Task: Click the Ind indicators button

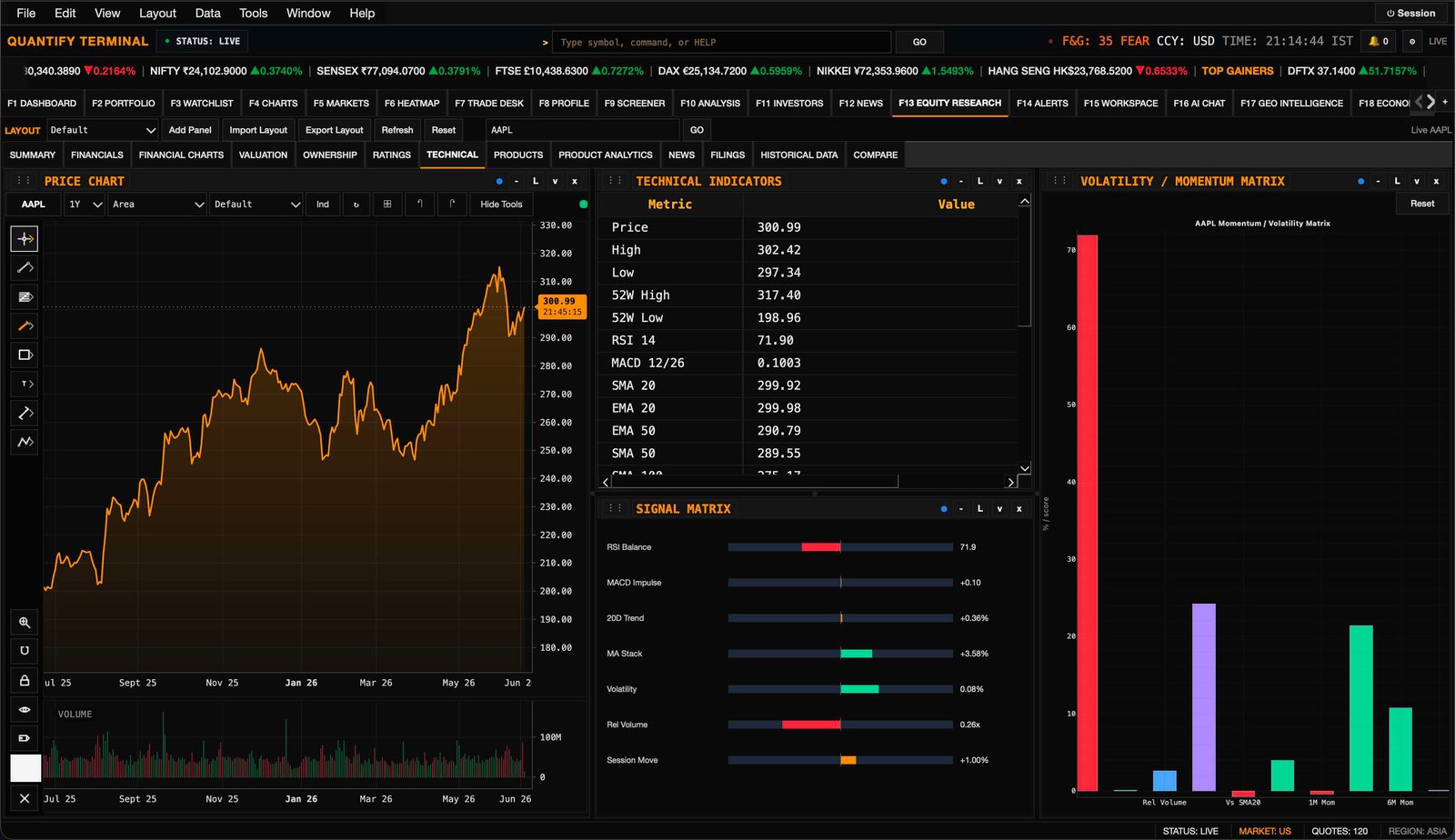Action: coord(323,205)
